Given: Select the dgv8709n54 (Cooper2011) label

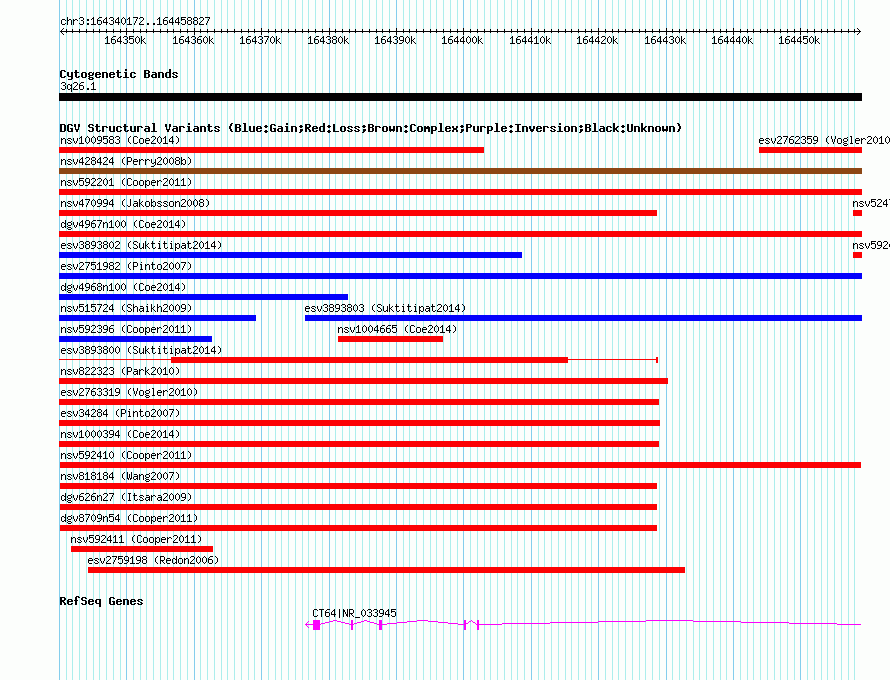Looking at the screenshot, I should [x=129, y=518].
